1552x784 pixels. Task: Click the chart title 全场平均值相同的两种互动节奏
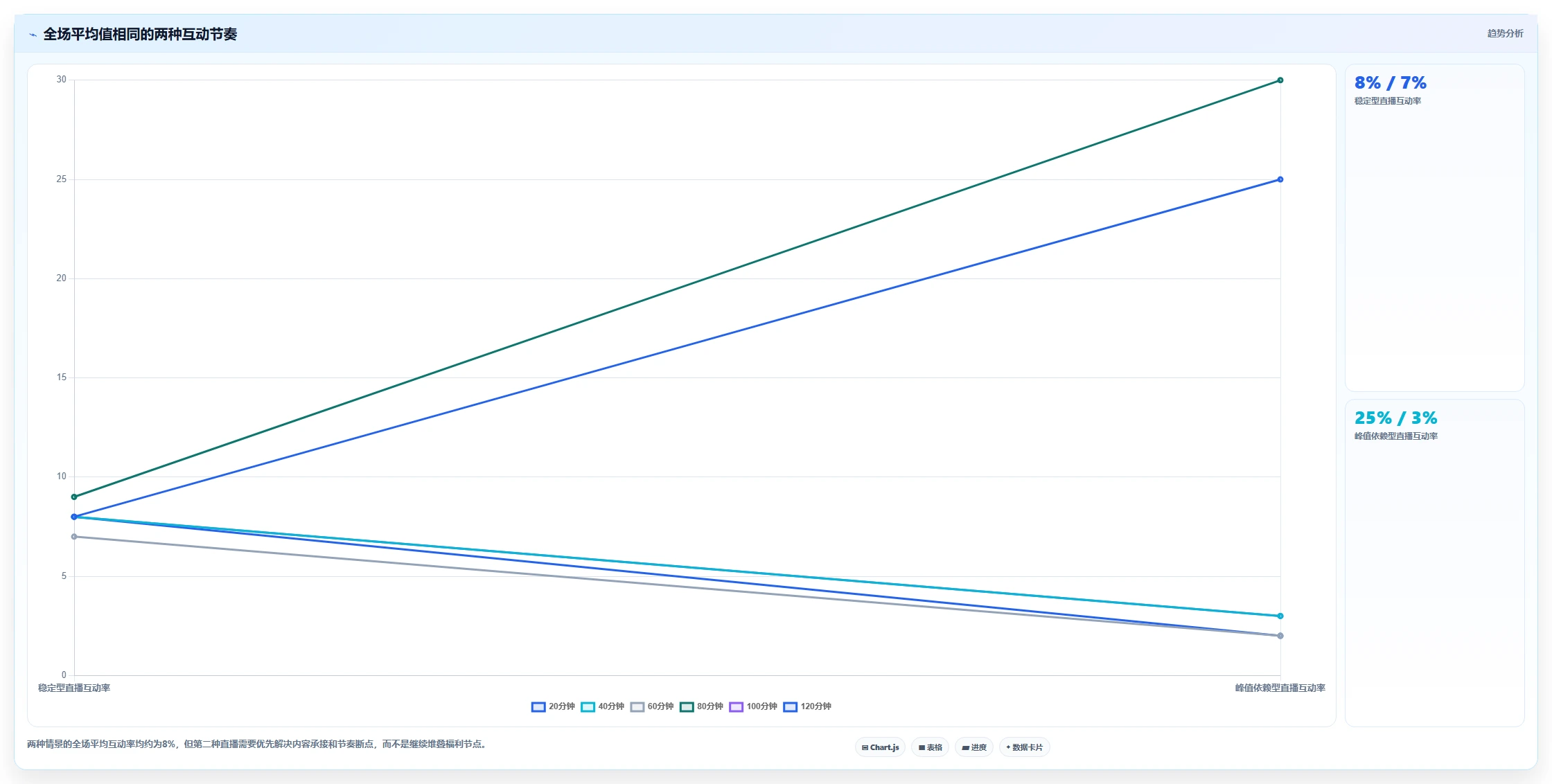click(140, 34)
